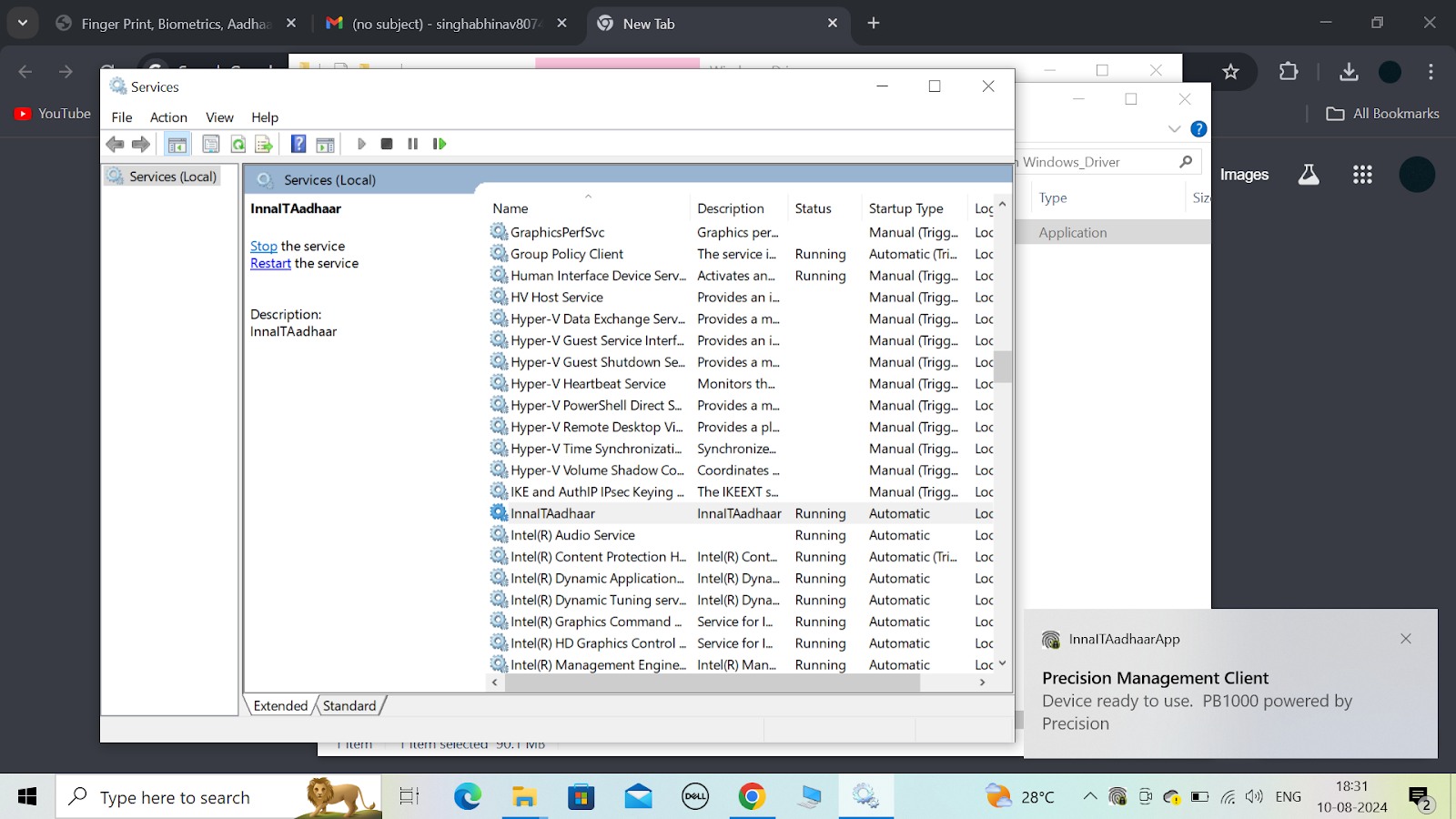Image resolution: width=1456 pixels, height=819 pixels.
Task: Select the InnaITAadhaar service row
Action: [741, 513]
